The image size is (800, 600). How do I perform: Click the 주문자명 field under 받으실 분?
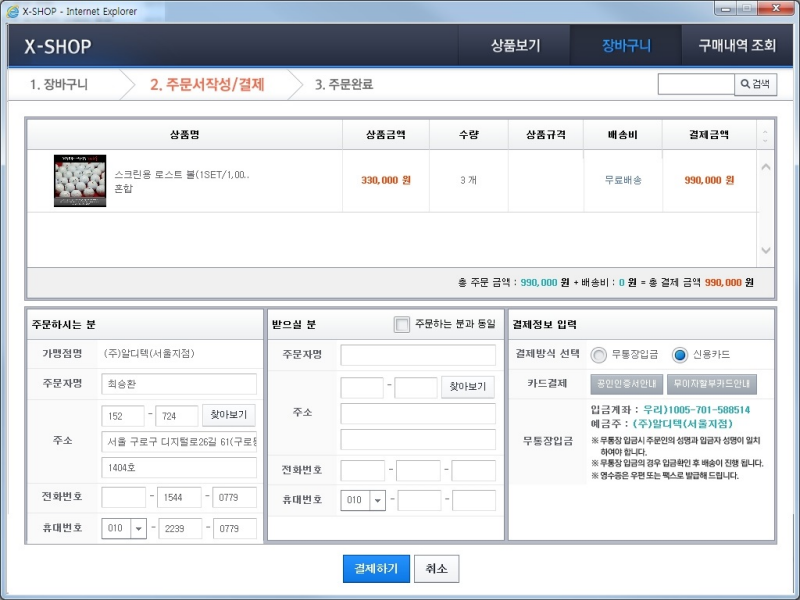422,354
